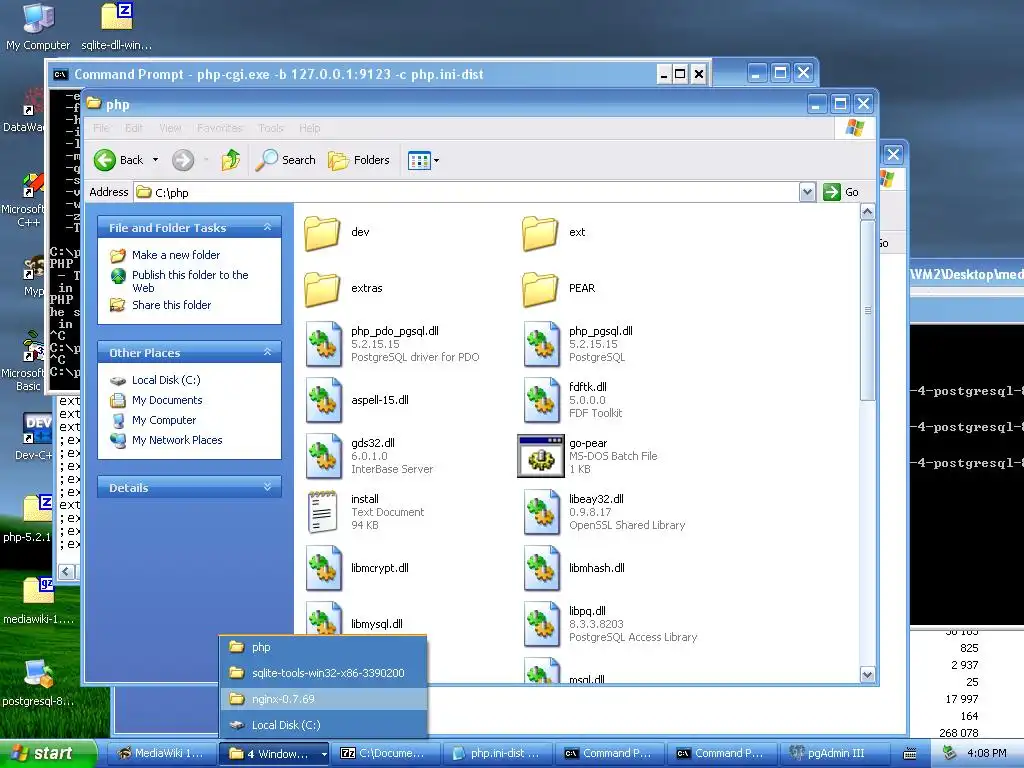The width and height of the screenshot is (1024, 768).
Task: Switch to php.ini-dist taskbar button
Action: [x=499, y=753]
